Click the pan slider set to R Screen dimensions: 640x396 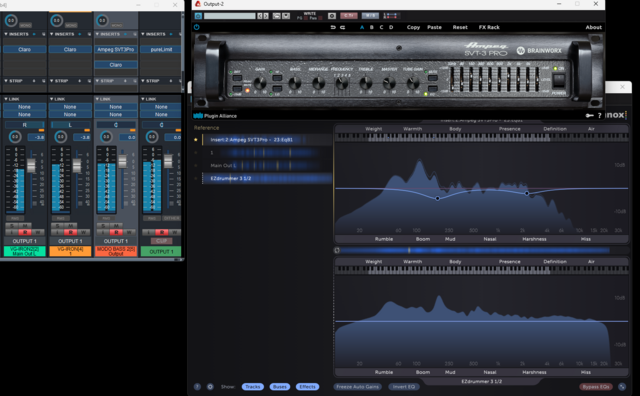[24, 125]
